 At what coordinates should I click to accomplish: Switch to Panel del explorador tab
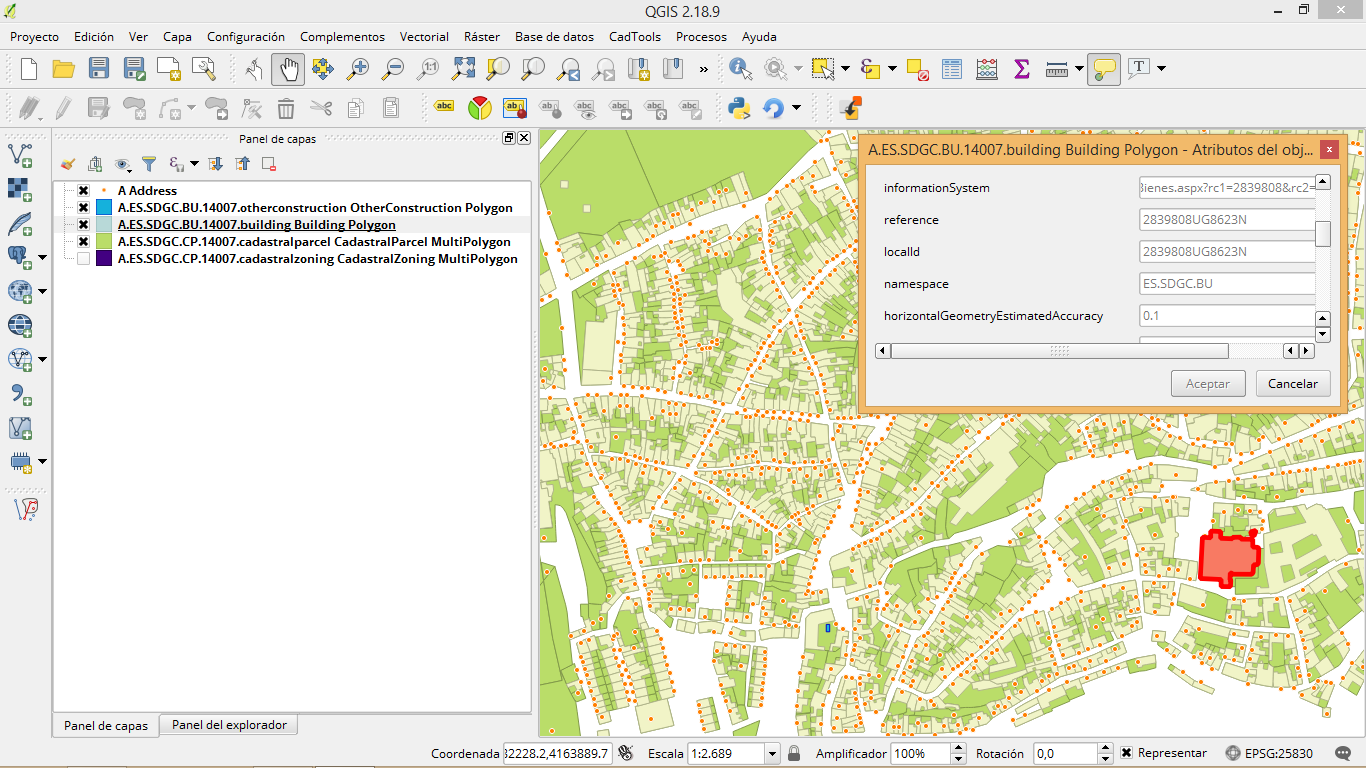[x=229, y=725]
